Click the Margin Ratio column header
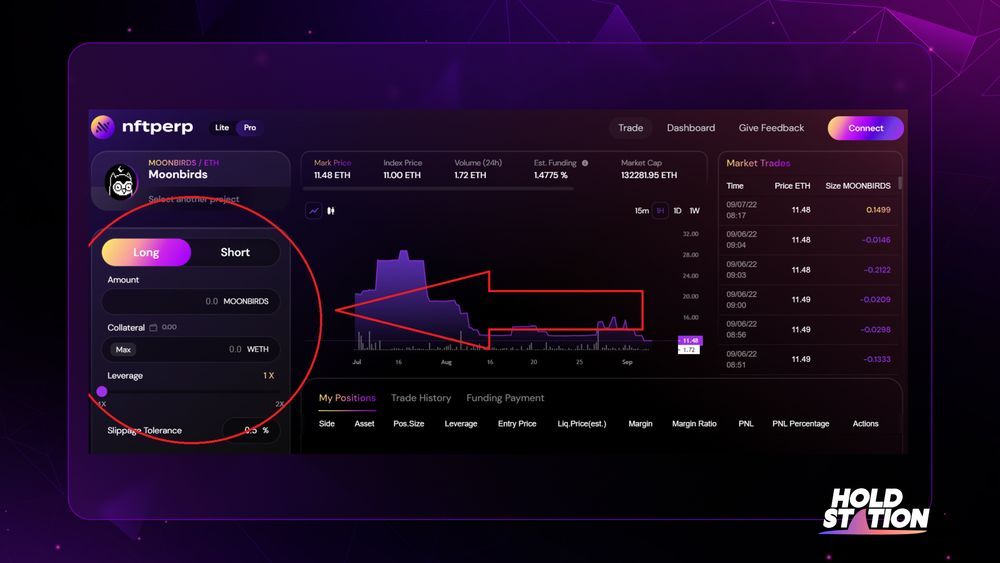 pyautogui.click(x=694, y=423)
